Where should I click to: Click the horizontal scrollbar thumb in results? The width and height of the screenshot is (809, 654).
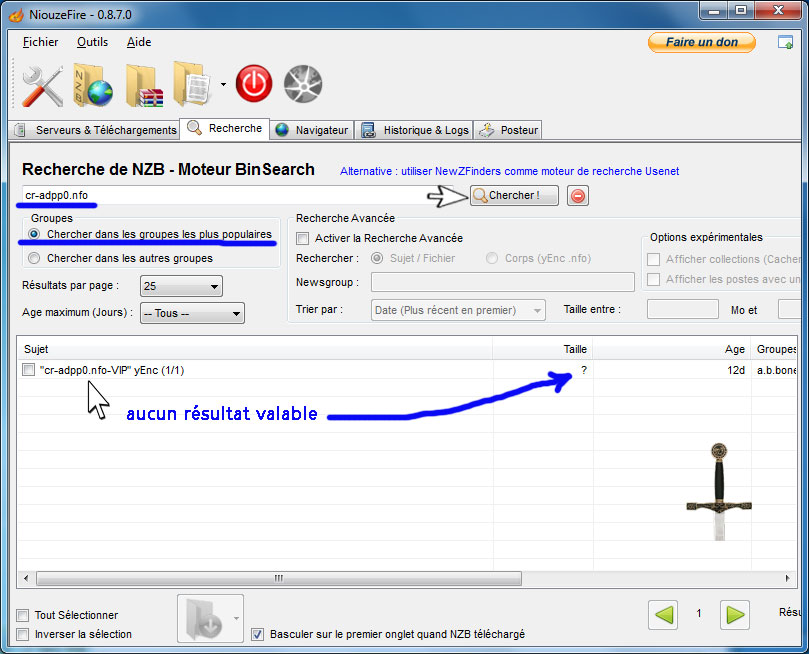click(x=279, y=578)
